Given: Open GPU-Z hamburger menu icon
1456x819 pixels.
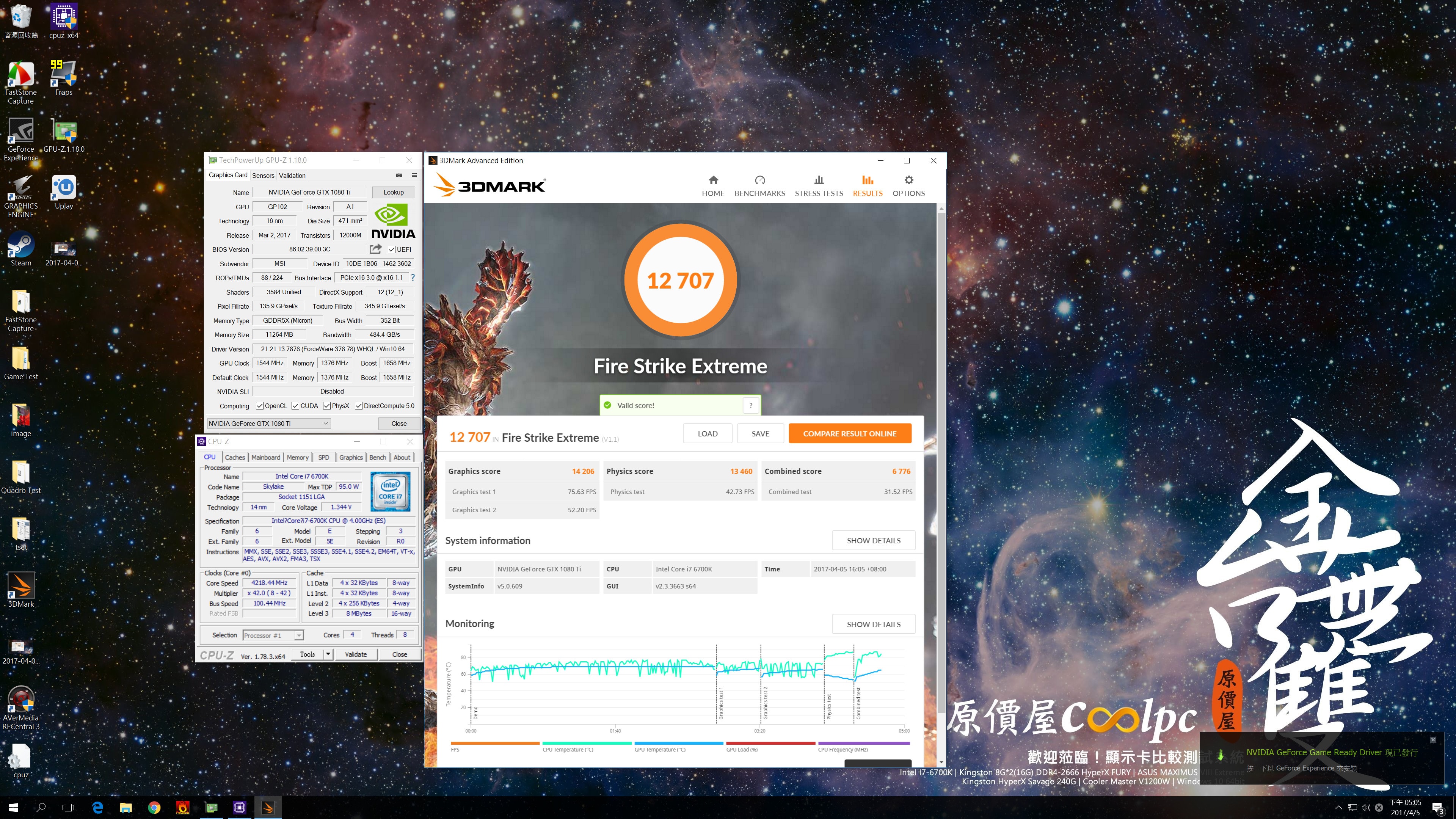Looking at the screenshot, I should (414, 175).
